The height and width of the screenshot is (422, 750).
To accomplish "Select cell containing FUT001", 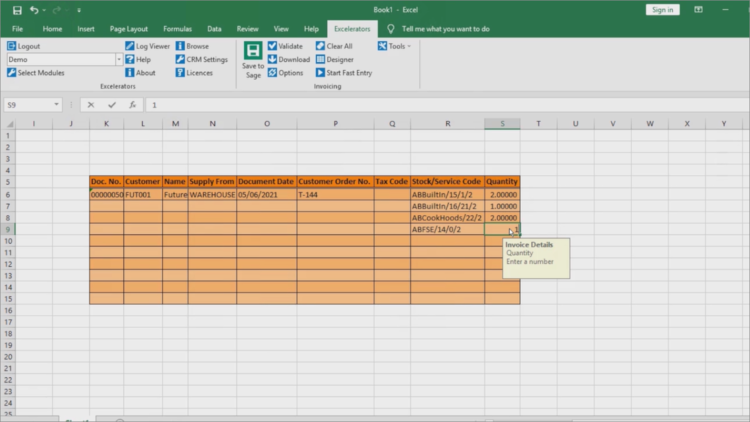I will pos(143,195).
